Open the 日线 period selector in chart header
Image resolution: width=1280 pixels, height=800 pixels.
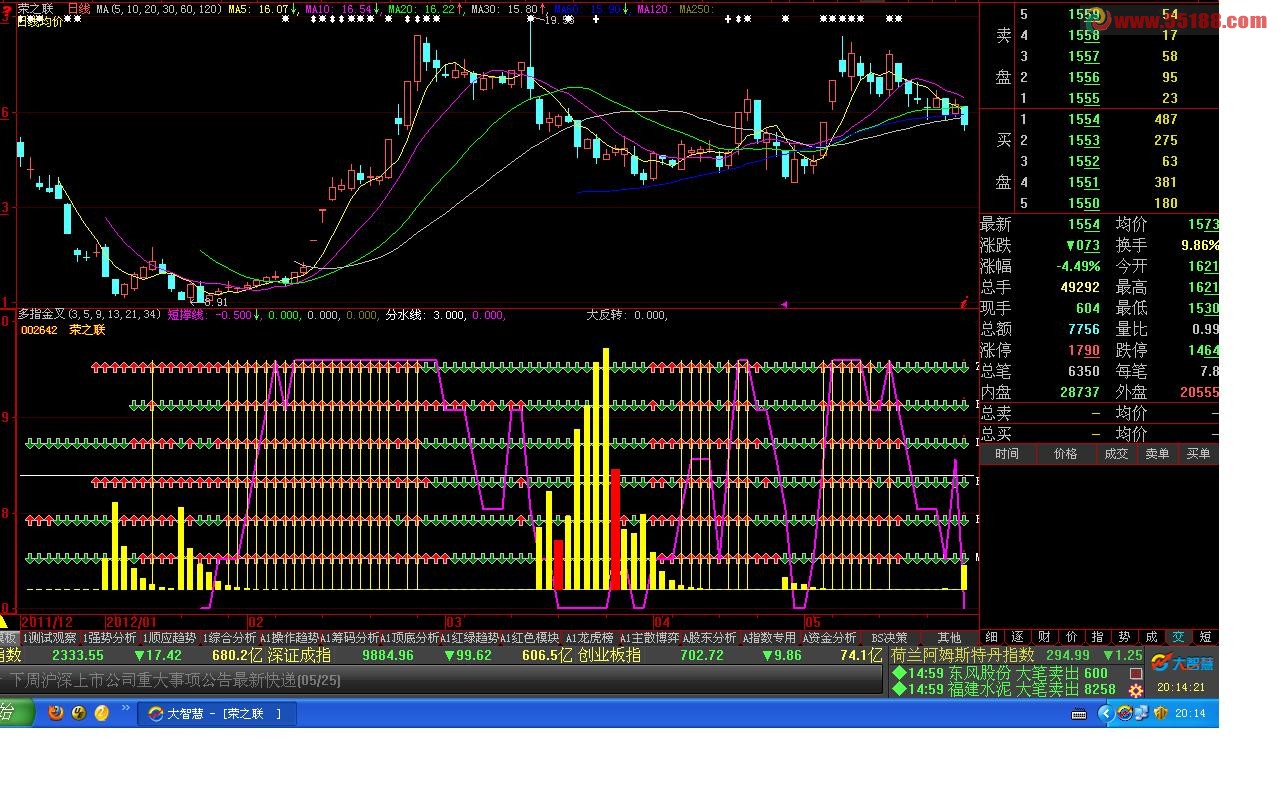[78, 8]
